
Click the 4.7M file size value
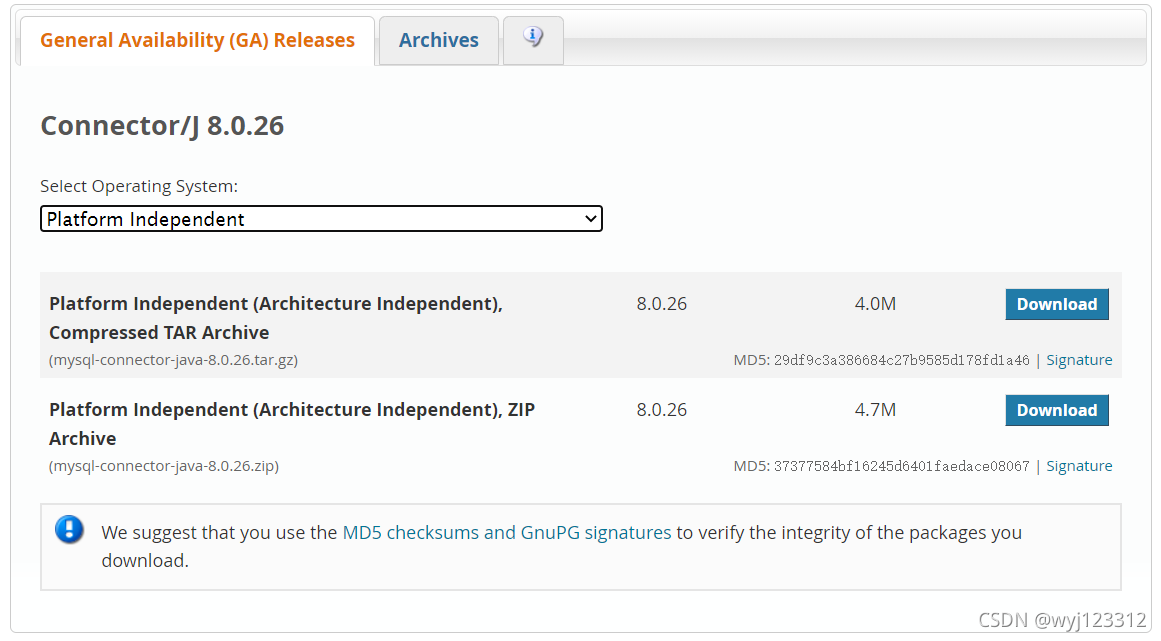875,409
